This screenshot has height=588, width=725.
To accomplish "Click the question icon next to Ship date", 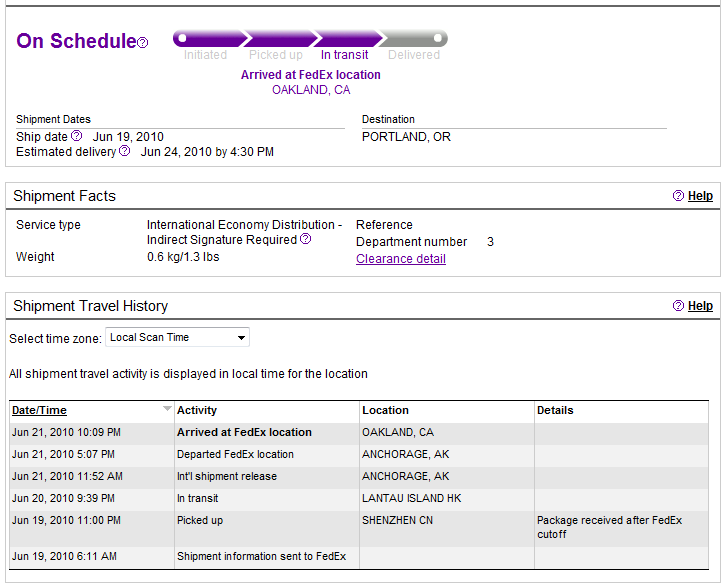I will tap(77, 136).
